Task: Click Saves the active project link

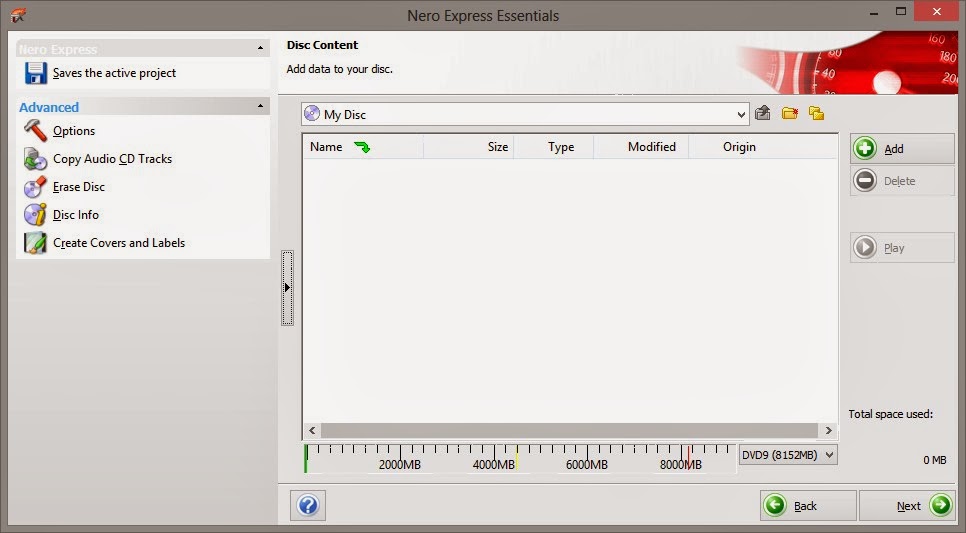Action: [115, 73]
